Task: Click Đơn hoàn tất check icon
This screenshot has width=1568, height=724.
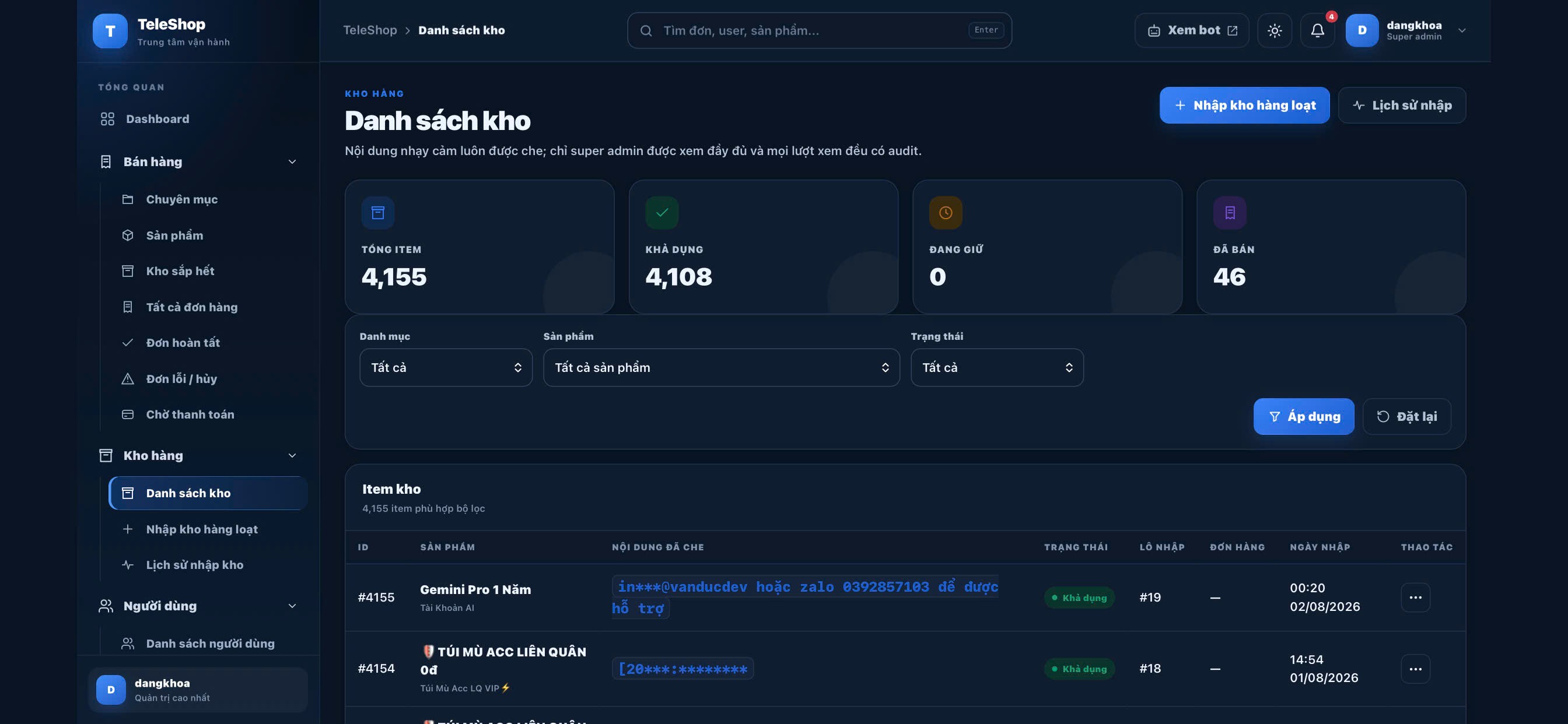Action: [127, 343]
